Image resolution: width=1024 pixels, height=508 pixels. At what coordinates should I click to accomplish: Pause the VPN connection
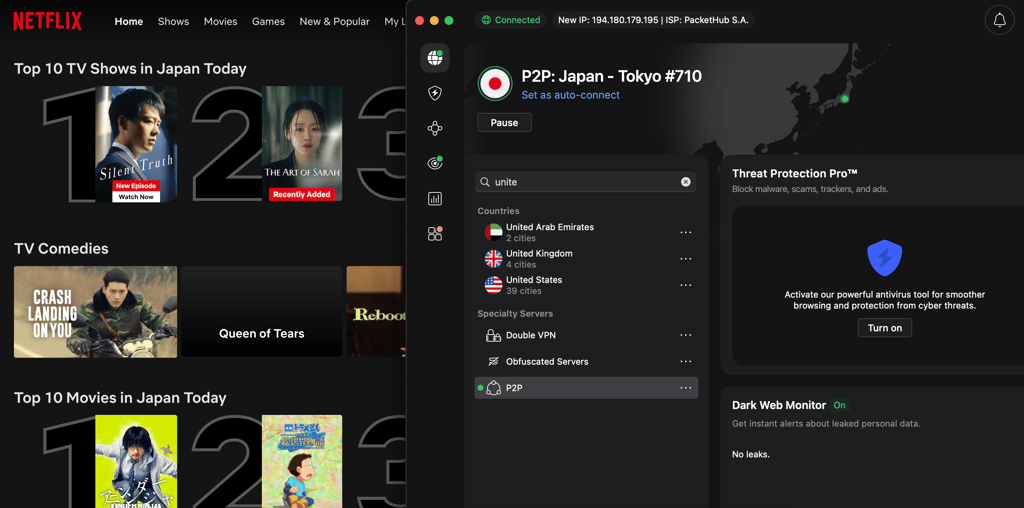[x=504, y=123]
